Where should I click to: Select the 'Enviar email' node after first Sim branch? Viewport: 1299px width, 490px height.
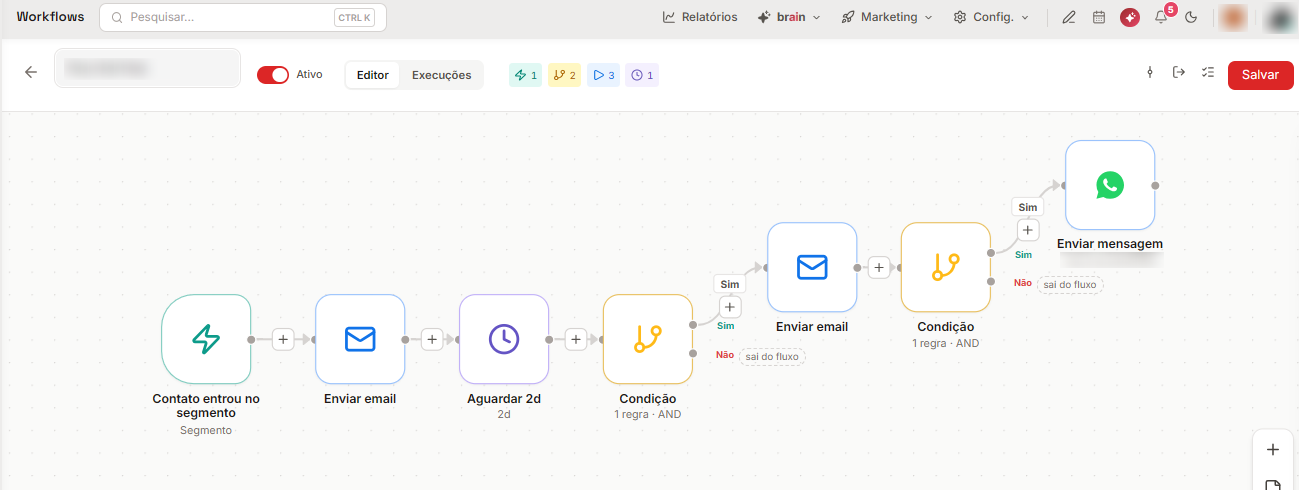click(812, 267)
